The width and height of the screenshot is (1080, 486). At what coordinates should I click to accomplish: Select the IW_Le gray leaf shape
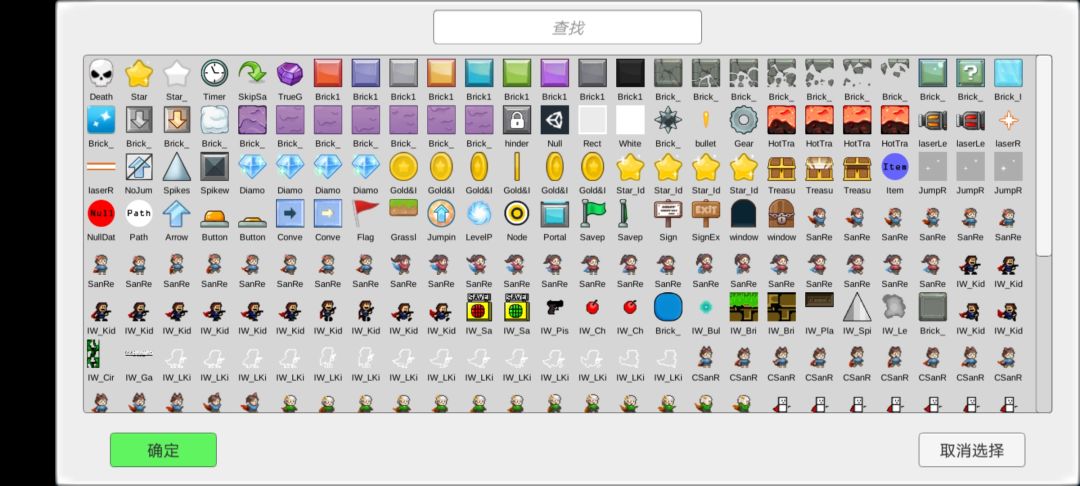point(895,307)
